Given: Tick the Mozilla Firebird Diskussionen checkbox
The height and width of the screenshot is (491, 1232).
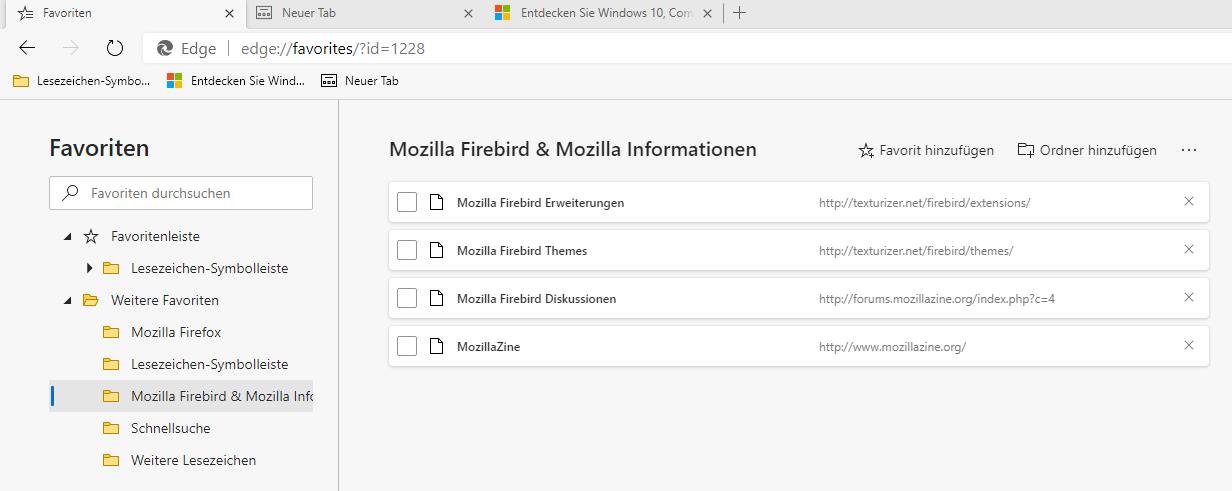Looking at the screenshot, I should (407, 298).
